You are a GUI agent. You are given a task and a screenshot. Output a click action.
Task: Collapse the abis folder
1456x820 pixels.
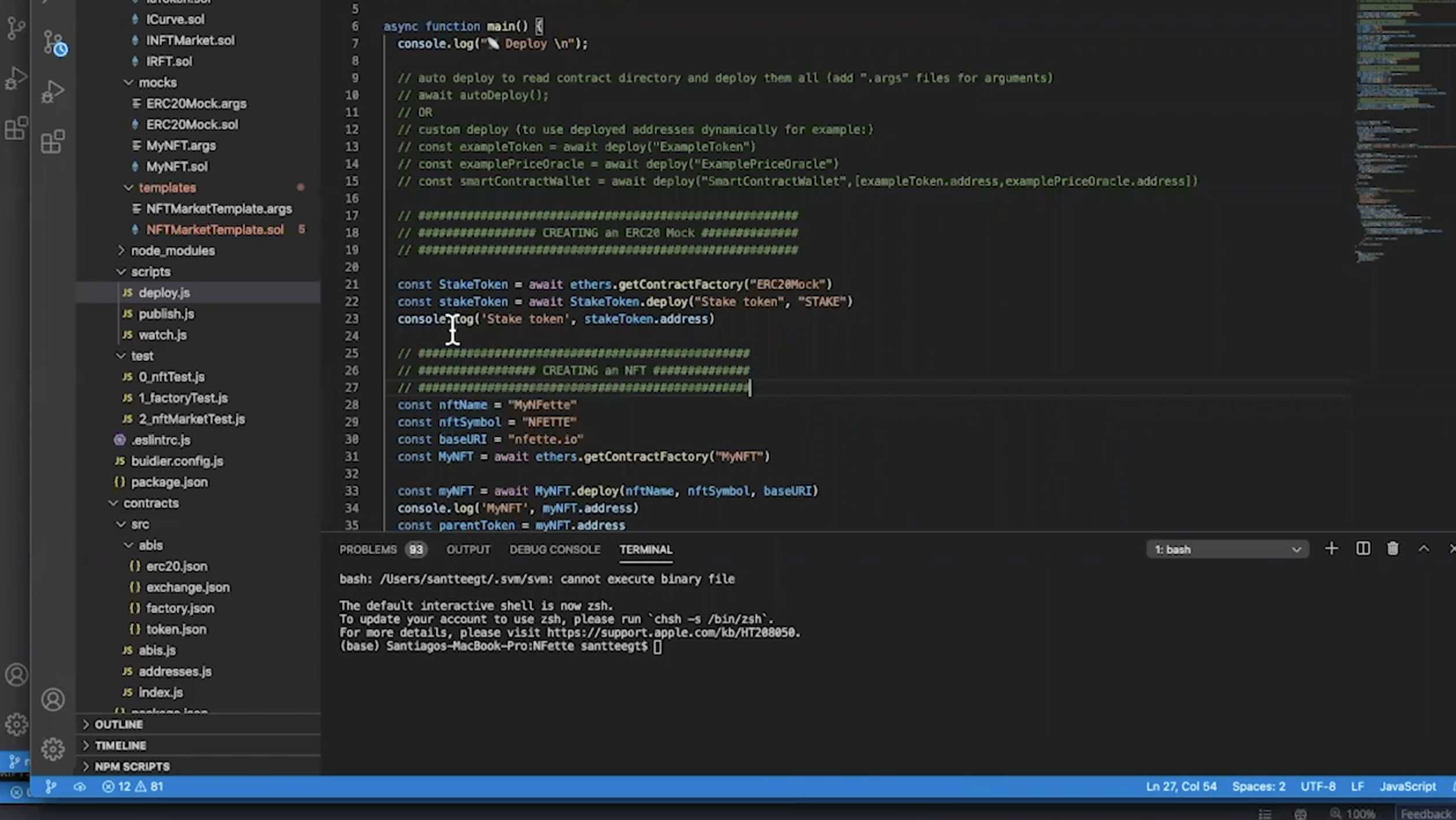(128, 545)
